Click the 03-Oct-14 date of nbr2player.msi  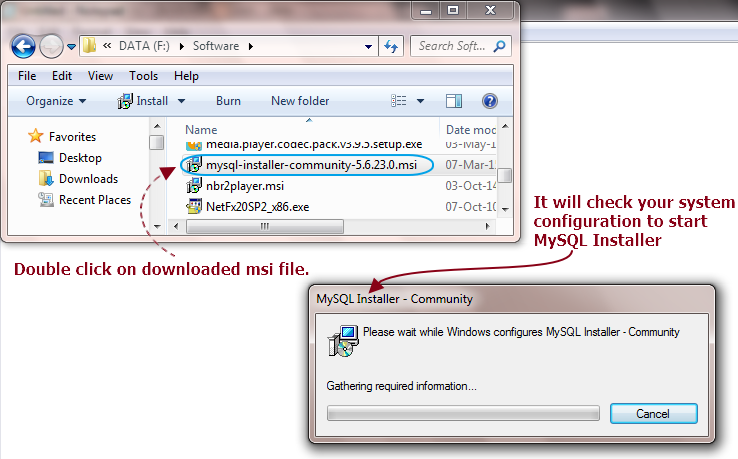coord(471,186)
